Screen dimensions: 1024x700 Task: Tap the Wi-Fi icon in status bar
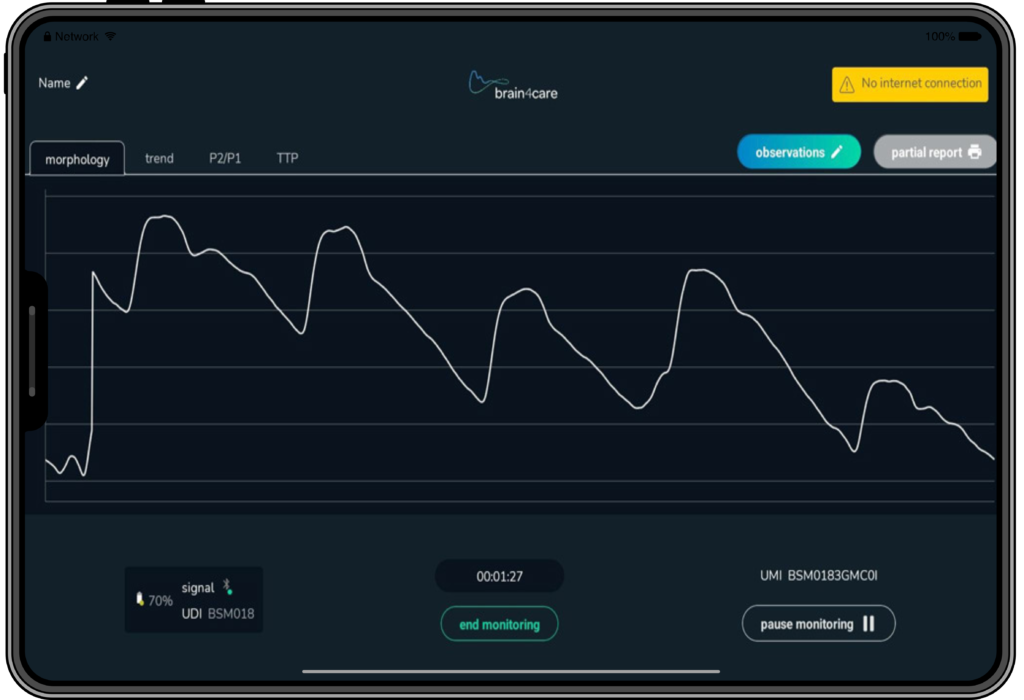(110, 37)
